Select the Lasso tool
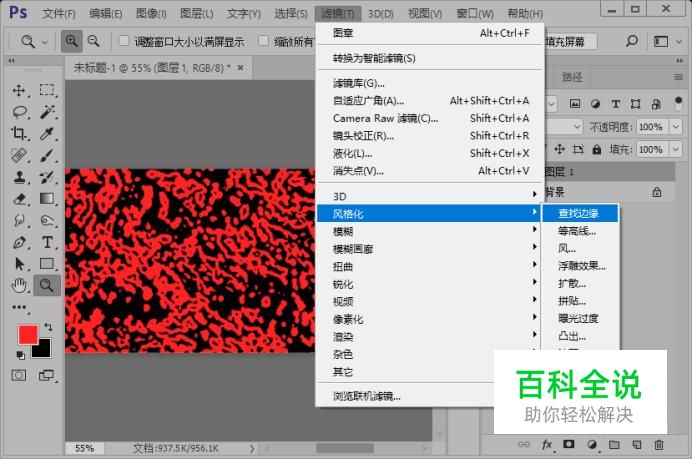The width and height of the screenshot is (692, 459). (x=19, y=112)
